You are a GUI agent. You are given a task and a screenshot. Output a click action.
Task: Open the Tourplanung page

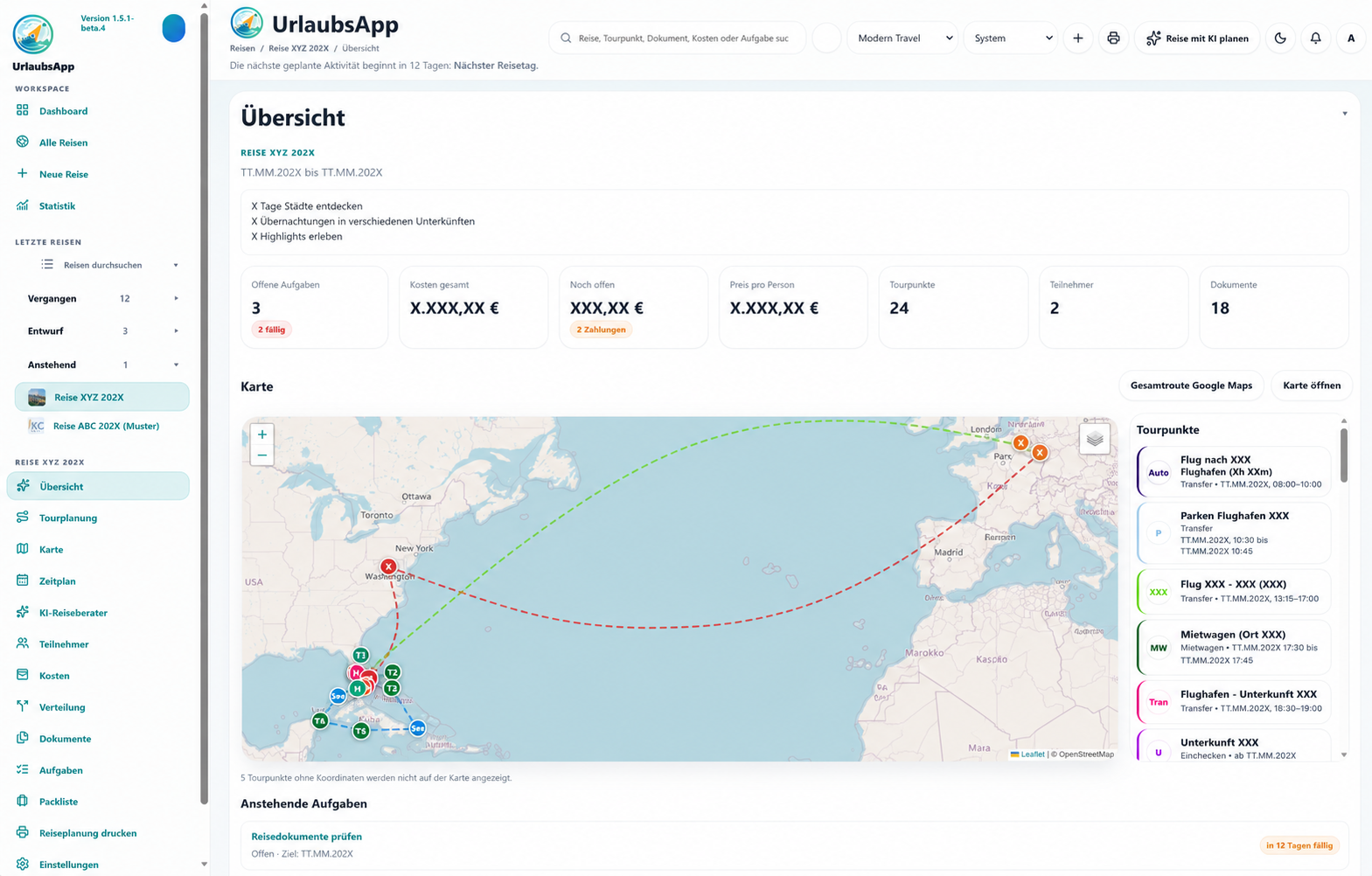click(98, 518)
